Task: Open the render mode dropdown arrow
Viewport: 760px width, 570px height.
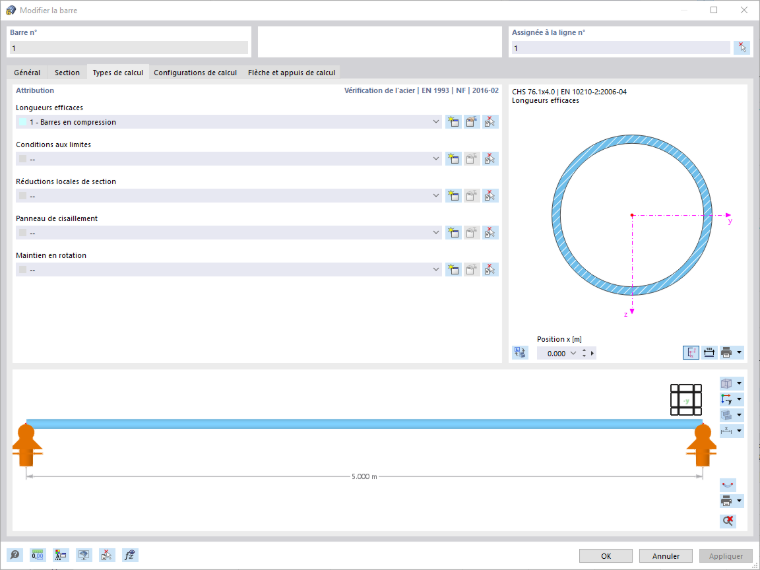Action: (739, 414)
